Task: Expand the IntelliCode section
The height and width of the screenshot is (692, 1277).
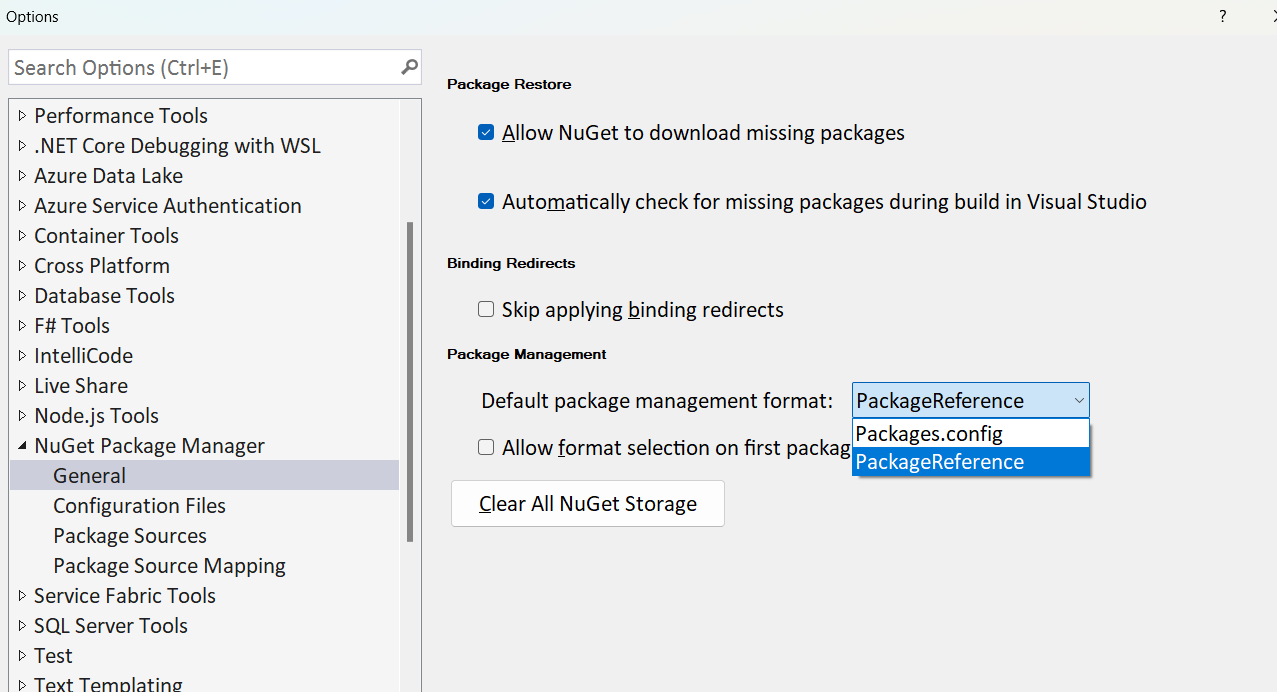Action: (x=22, y=355)
